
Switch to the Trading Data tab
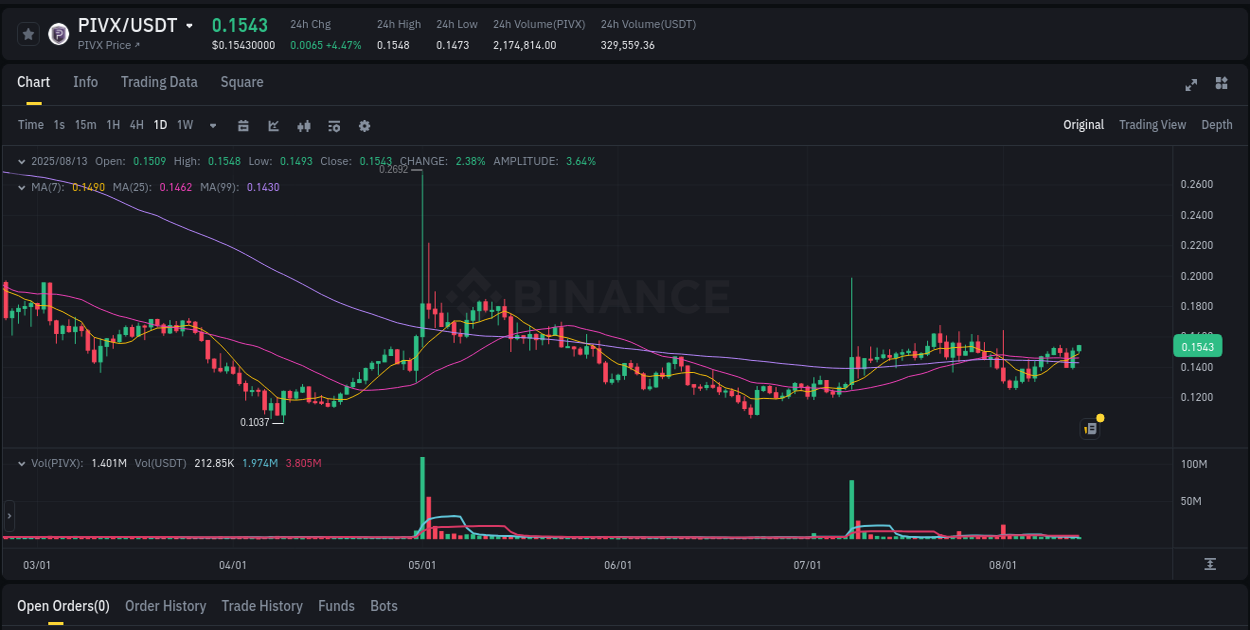point(159,82)
